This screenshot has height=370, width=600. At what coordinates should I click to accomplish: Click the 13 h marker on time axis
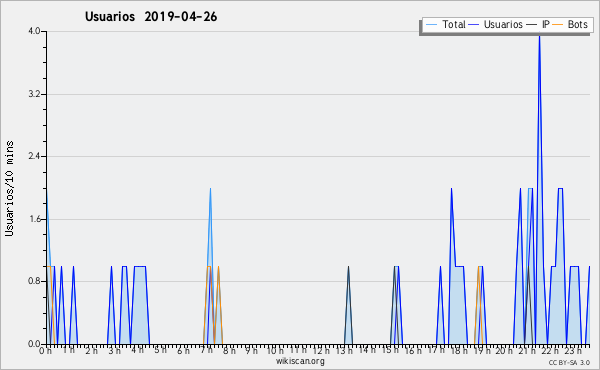coord(344,350)
